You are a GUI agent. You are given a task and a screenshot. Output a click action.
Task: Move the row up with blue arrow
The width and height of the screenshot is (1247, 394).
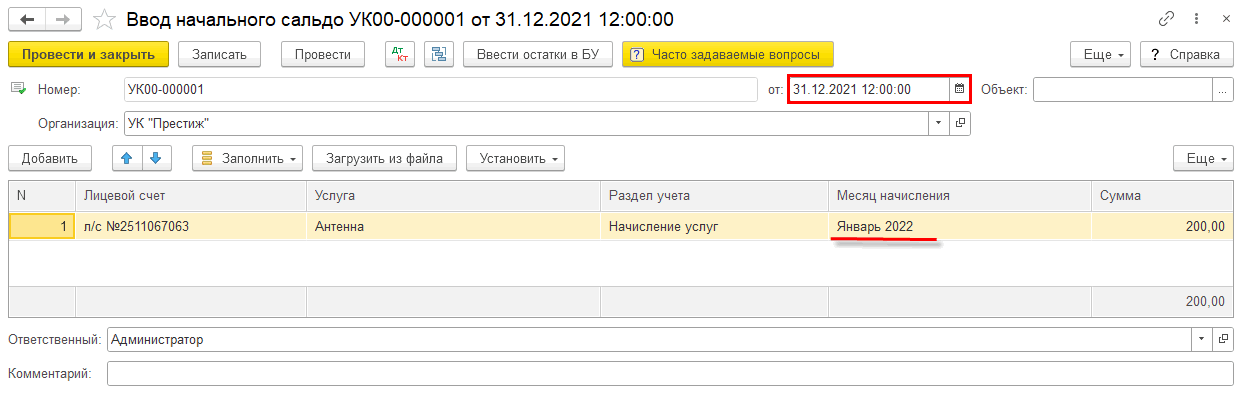tap(127, 158)
